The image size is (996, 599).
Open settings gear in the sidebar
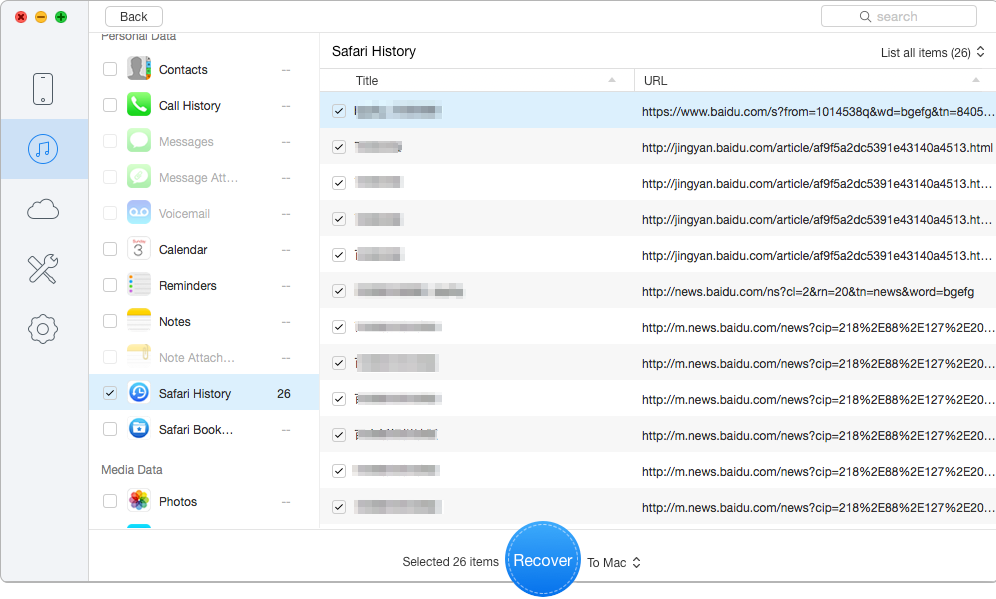43,329
